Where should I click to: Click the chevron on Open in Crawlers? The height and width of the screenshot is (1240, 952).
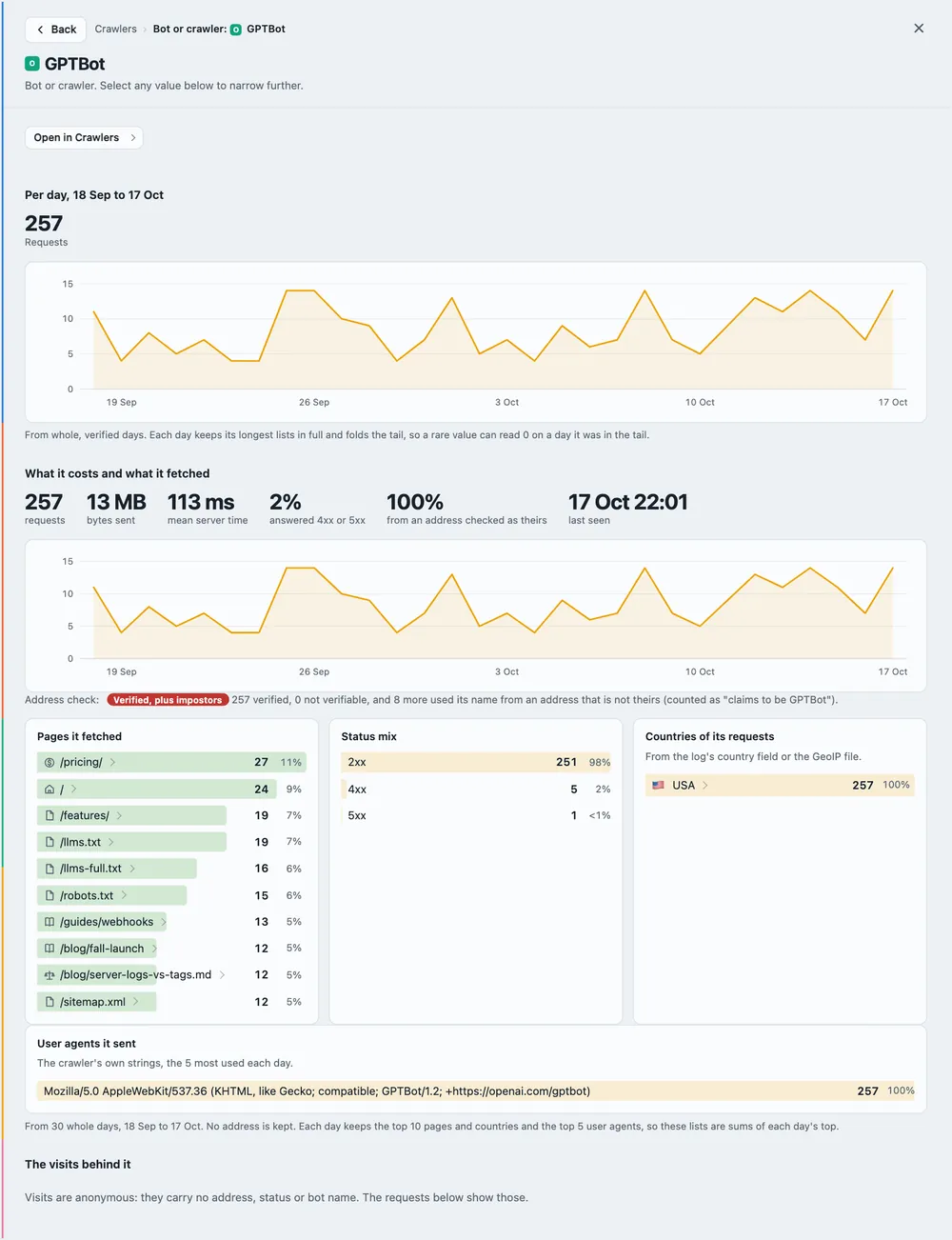(132, 138)
